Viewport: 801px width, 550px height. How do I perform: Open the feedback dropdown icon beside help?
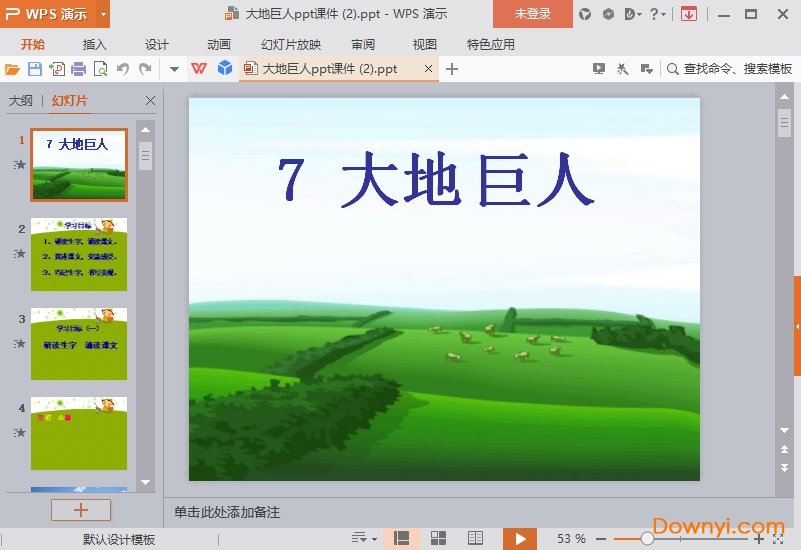pyautogui.click(x=633, y=14)
